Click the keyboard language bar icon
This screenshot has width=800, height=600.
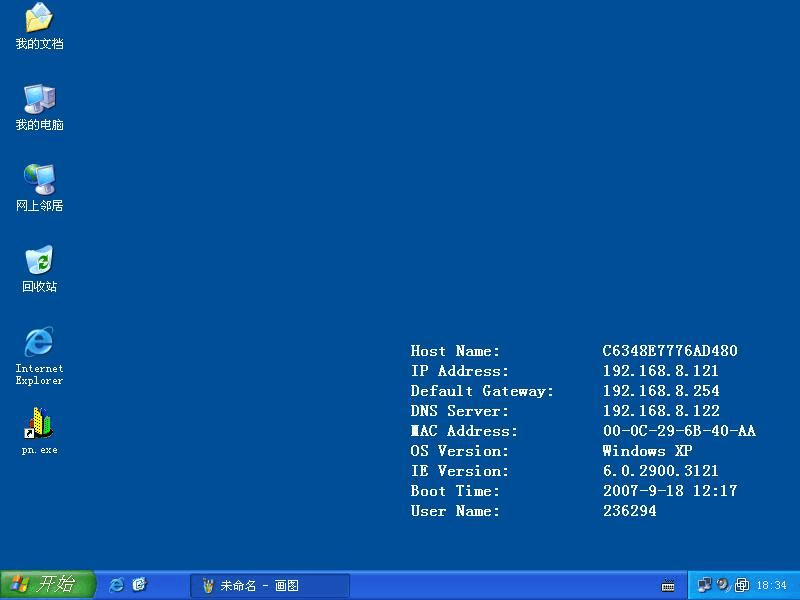(668, 586)
